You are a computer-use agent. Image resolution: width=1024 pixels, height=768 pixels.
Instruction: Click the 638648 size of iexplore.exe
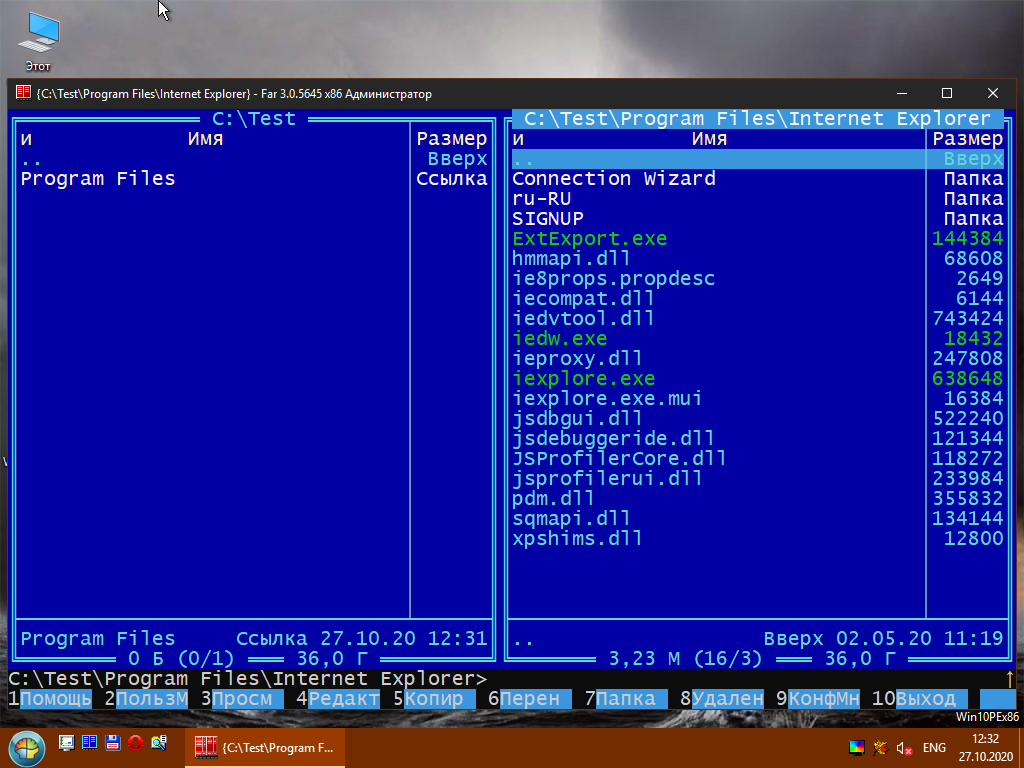[968, 379]
